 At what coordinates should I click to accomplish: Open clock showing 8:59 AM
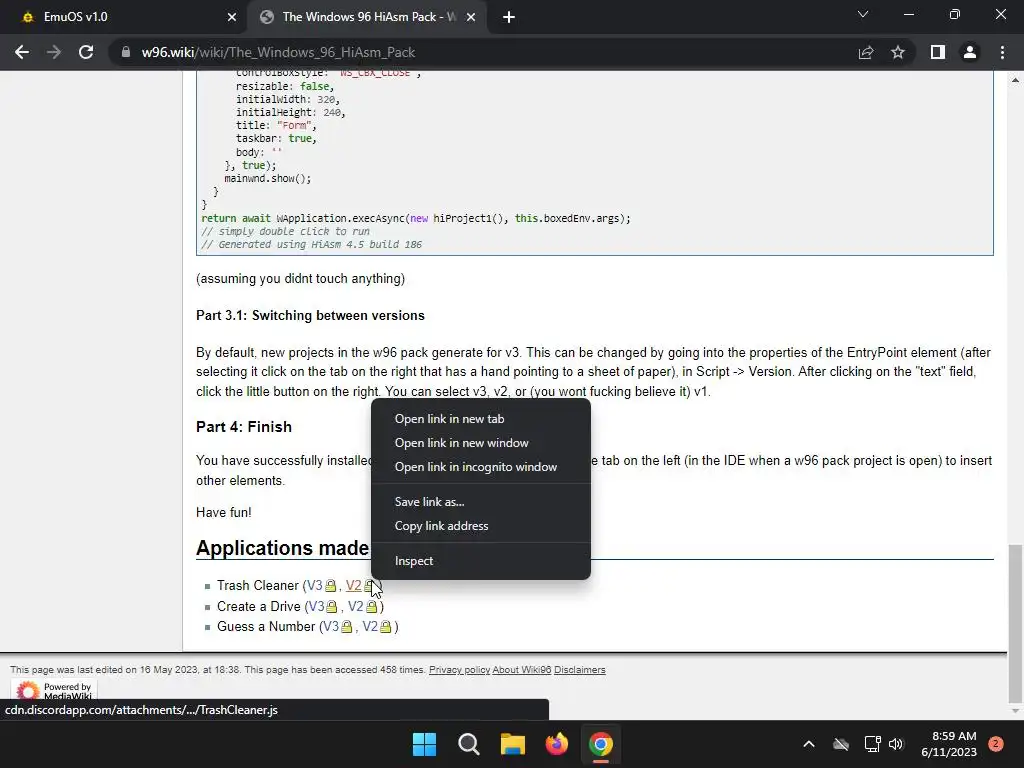click(949, 744)
